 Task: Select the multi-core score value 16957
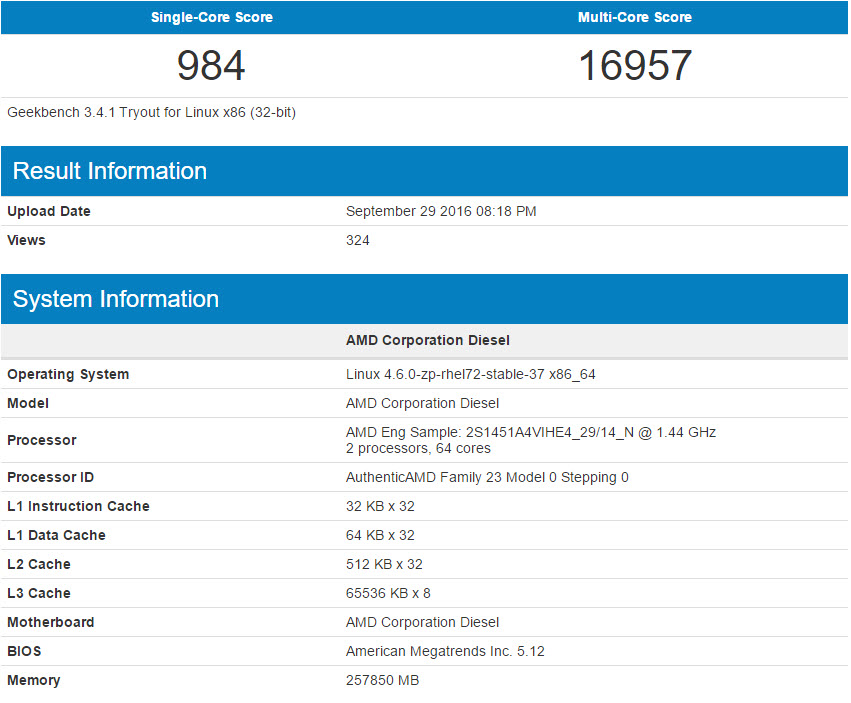635,66
